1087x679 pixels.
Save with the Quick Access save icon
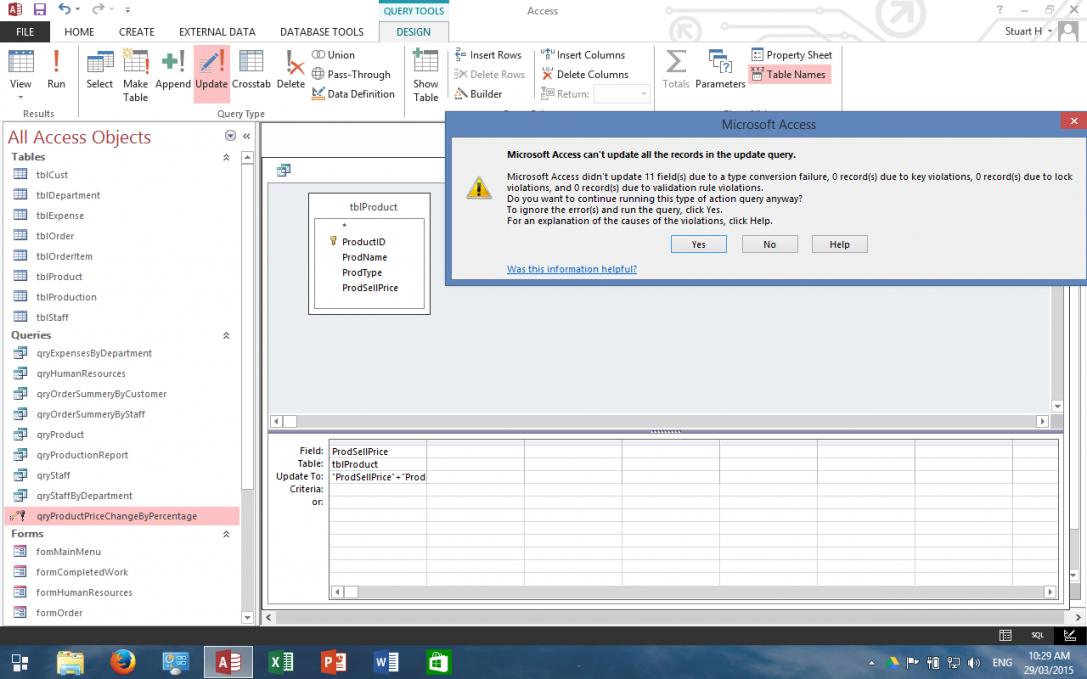pyautogui.click(x=40, y=10)
